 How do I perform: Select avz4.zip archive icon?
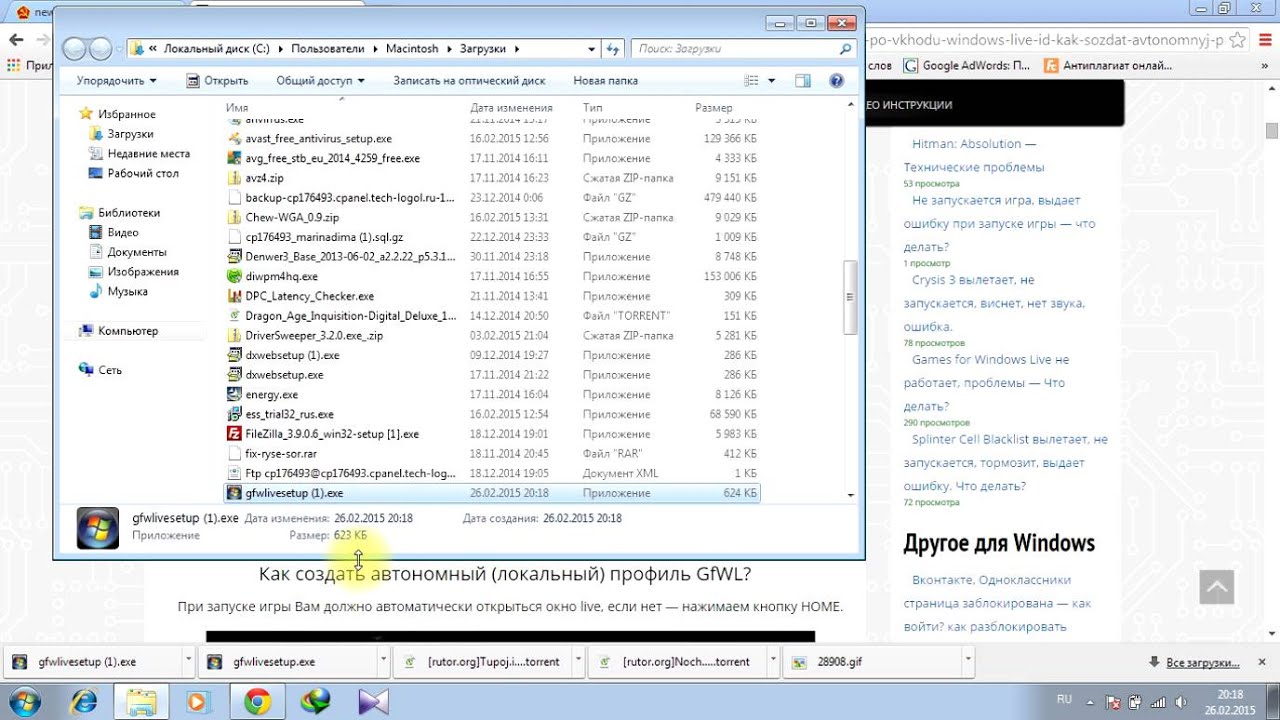click(x=234, y=178)
